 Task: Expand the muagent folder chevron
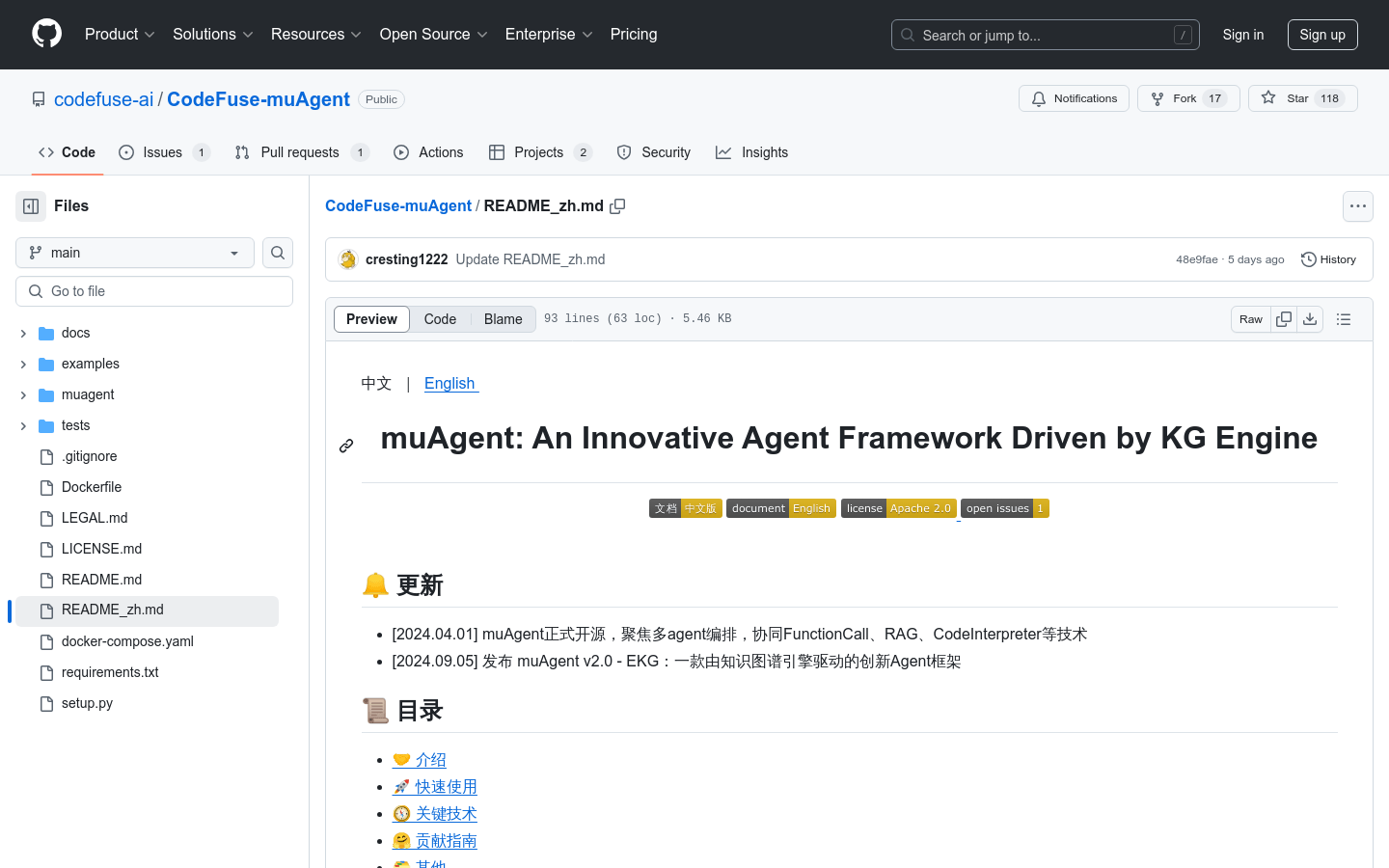tap(23, 395)
